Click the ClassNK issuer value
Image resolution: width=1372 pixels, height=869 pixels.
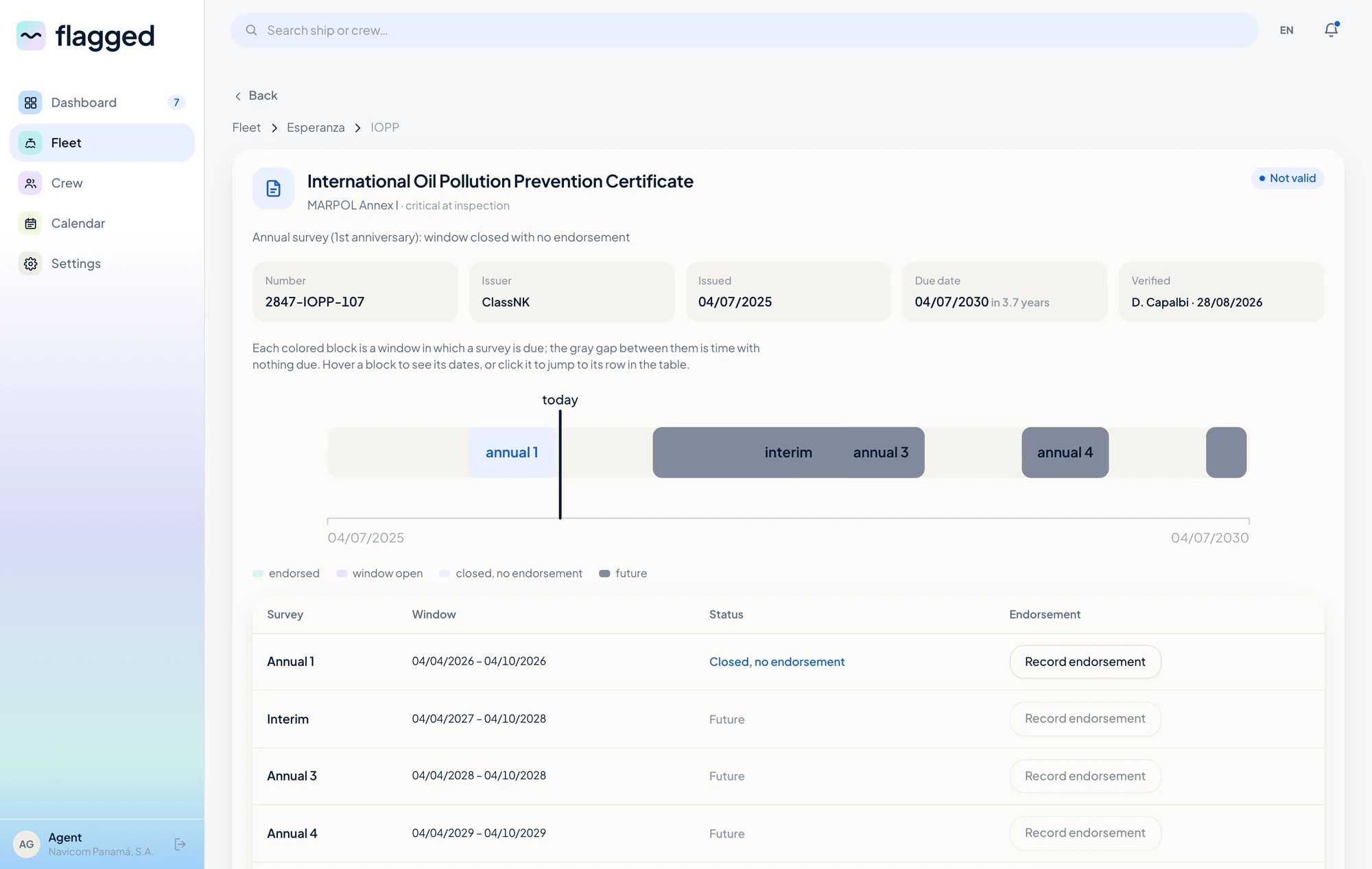[506, 302]
